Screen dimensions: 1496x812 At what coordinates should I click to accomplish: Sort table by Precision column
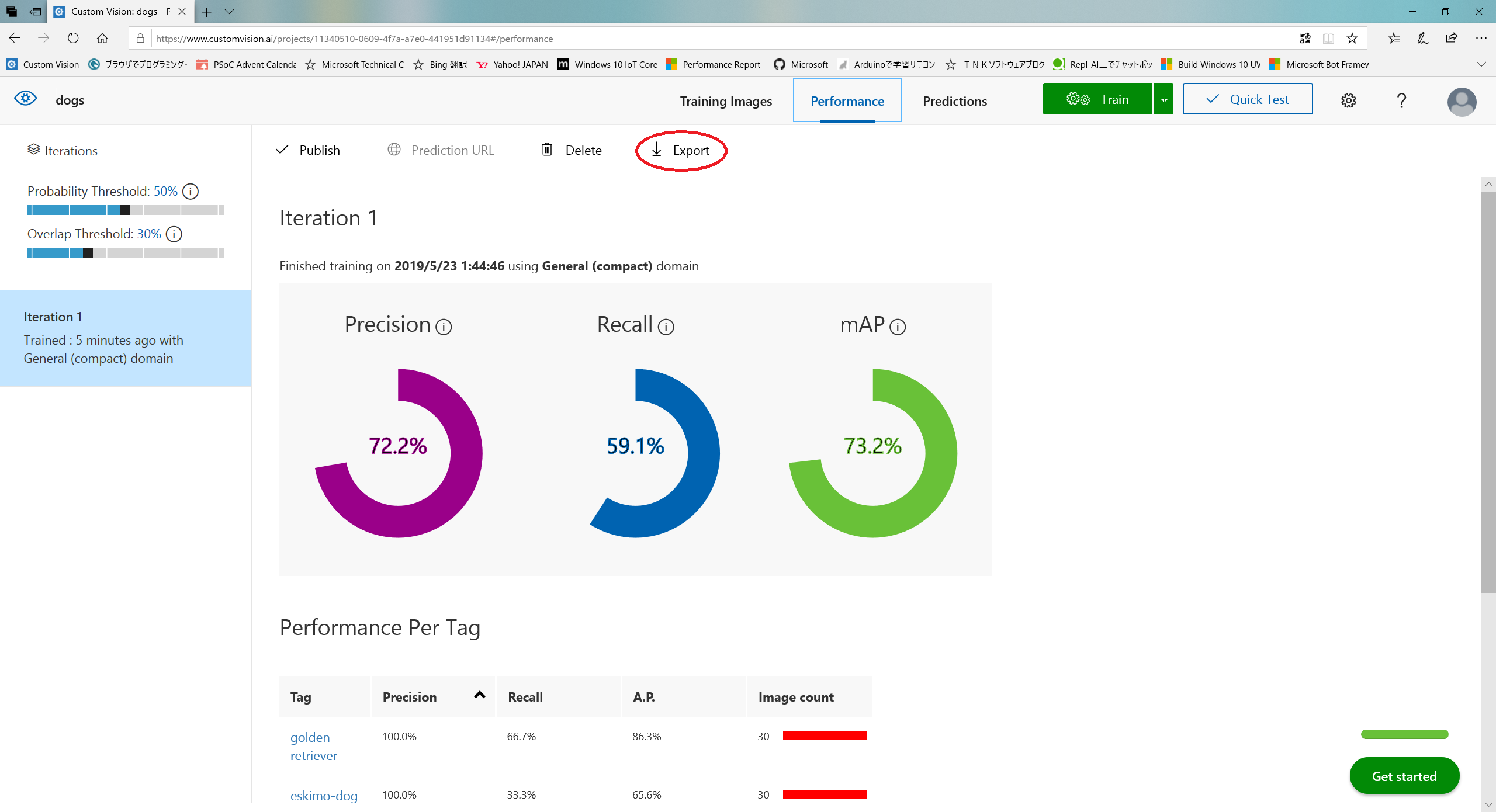pos(433,697)
